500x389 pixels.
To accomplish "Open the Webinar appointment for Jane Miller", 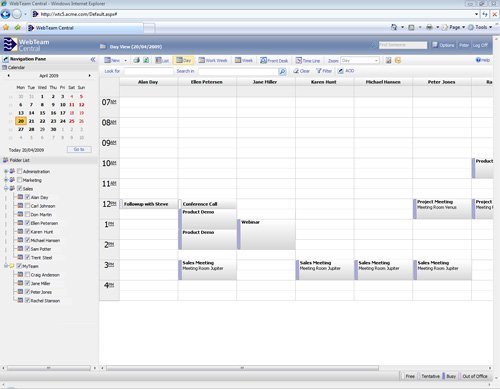I will click(266, 234).
